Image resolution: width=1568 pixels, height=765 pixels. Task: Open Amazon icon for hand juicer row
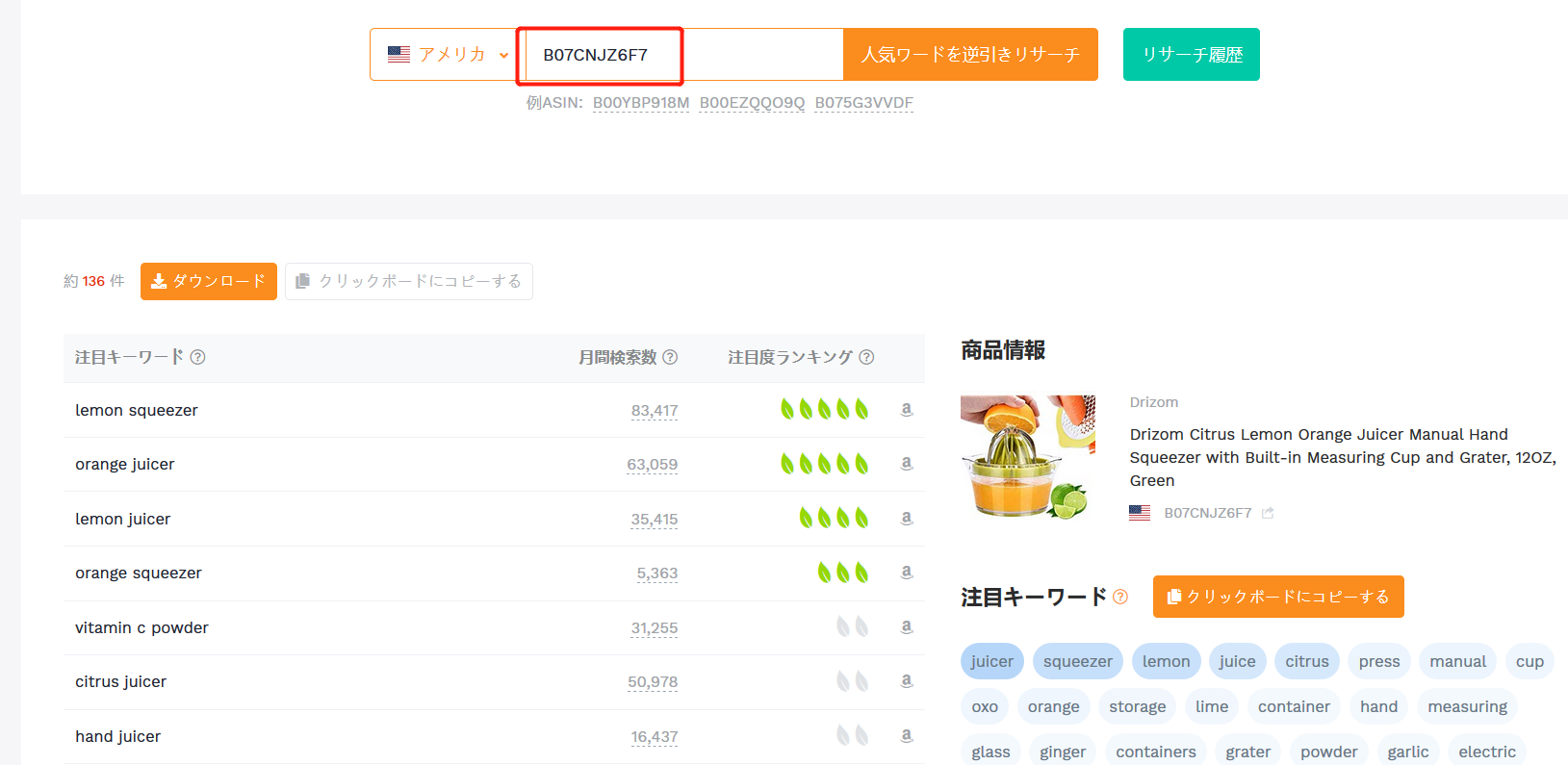(906, 736)
